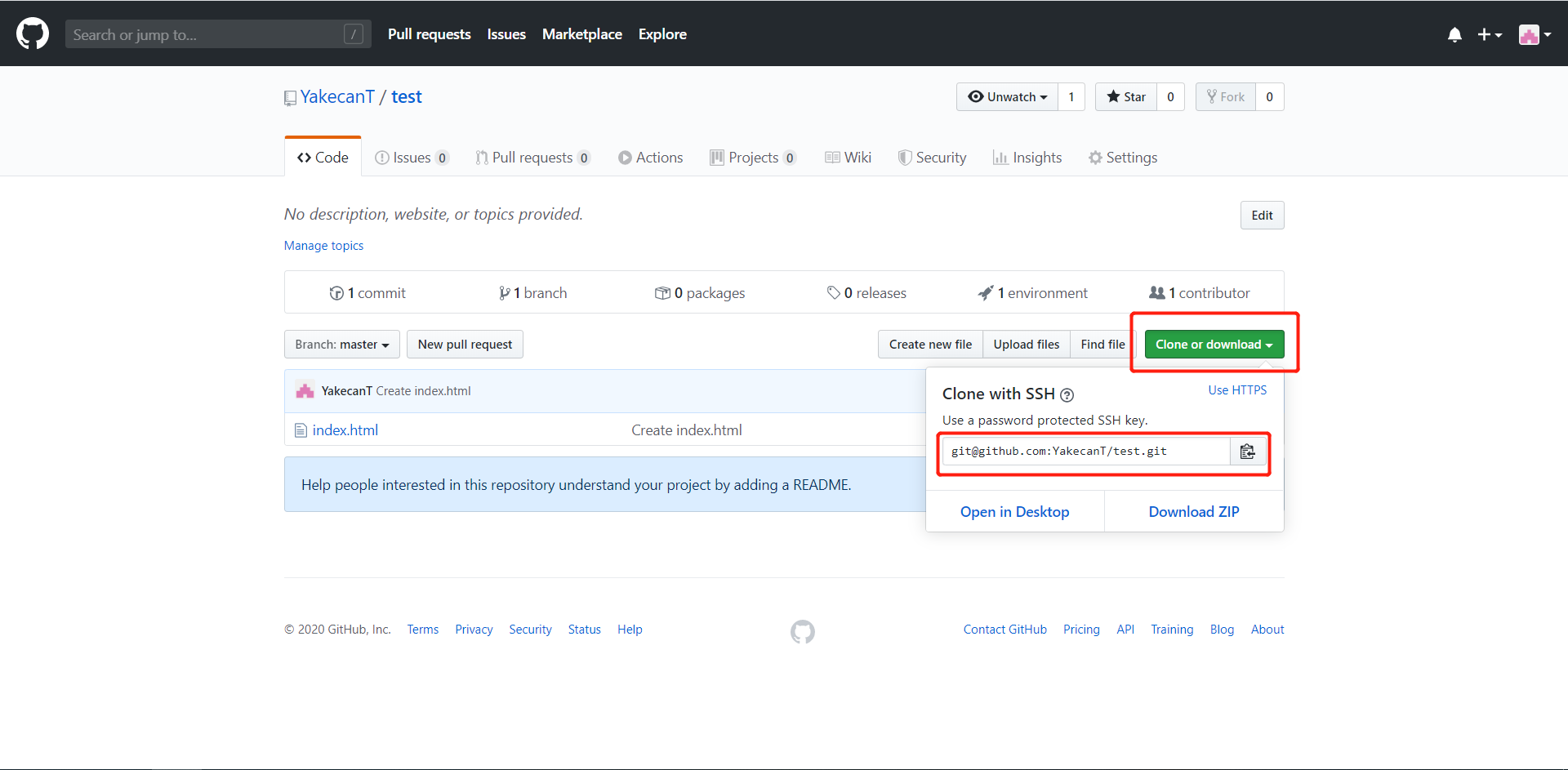Image resolution: width=1568 pixels, height=770 pixels.
Task: Open the footer Status link
Action: point(585,630)
